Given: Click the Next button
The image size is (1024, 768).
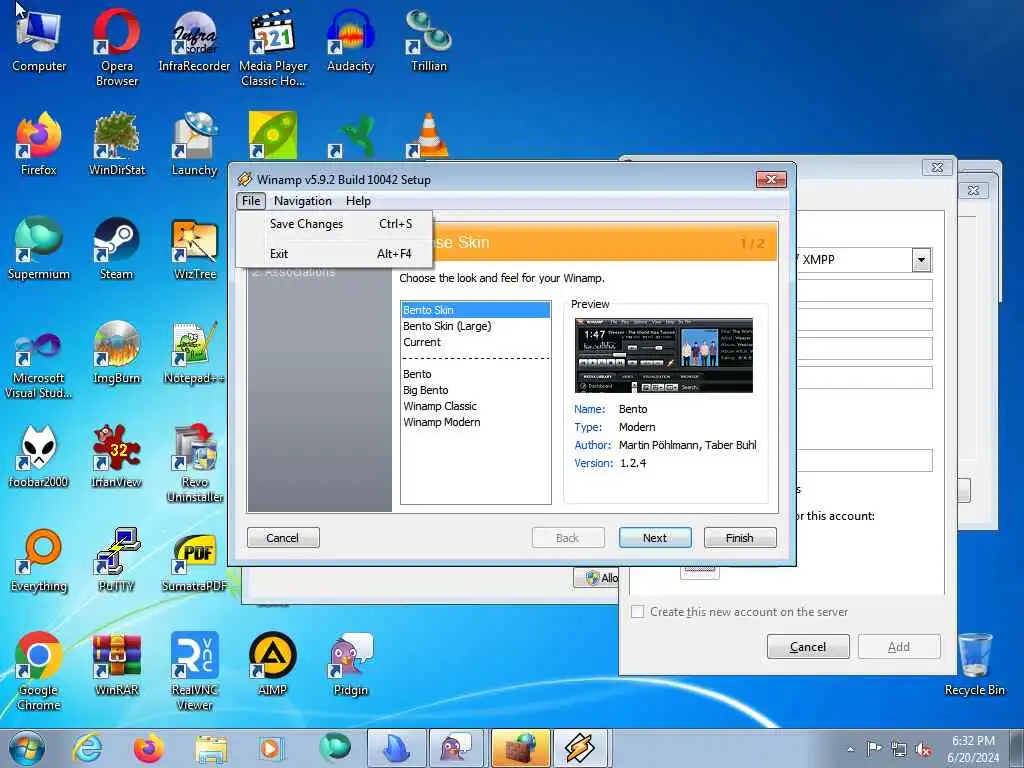Looking at the screenshot, I should point(655,538).
